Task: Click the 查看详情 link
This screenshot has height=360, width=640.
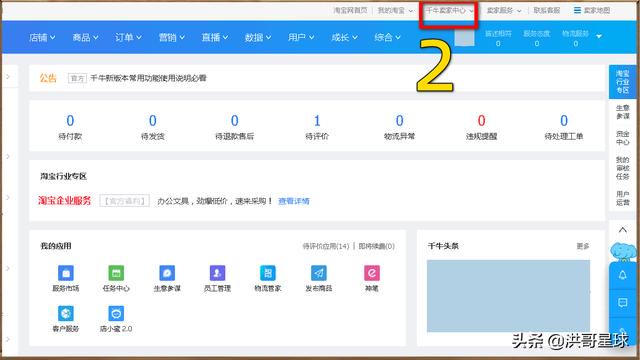Action: point(294,201)
